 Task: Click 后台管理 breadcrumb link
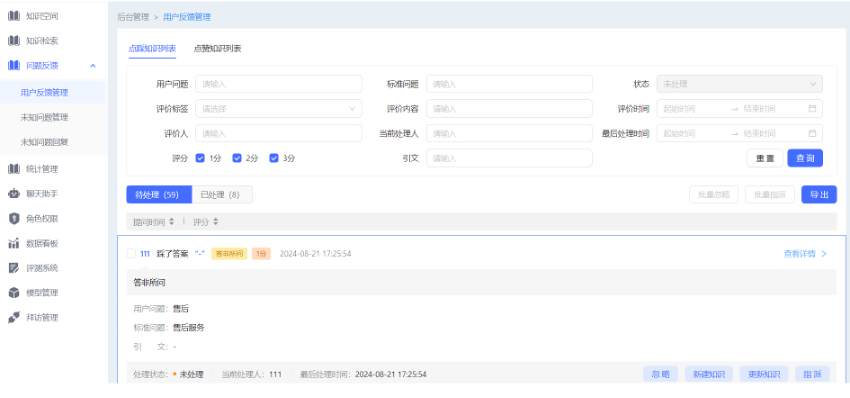pos(133,17)
